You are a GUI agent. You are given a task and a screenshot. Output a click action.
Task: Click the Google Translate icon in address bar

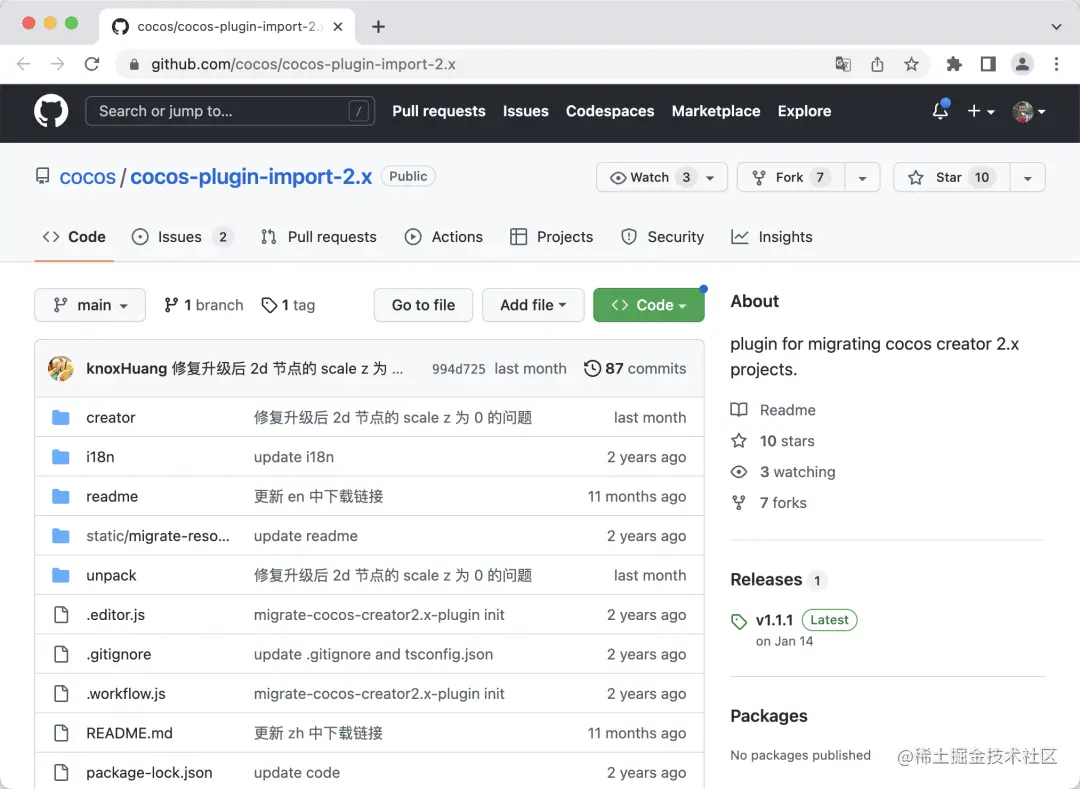point(843,64)
